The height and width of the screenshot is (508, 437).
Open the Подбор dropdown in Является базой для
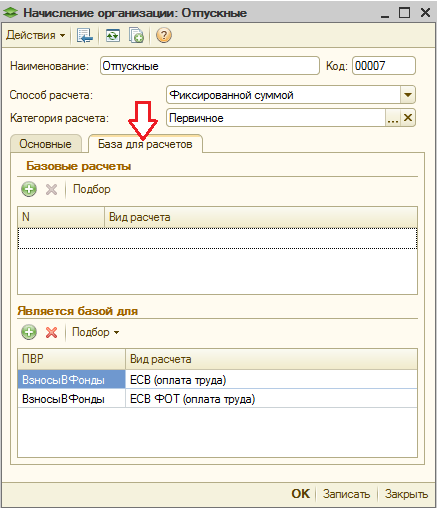click(x=95, y=332)
